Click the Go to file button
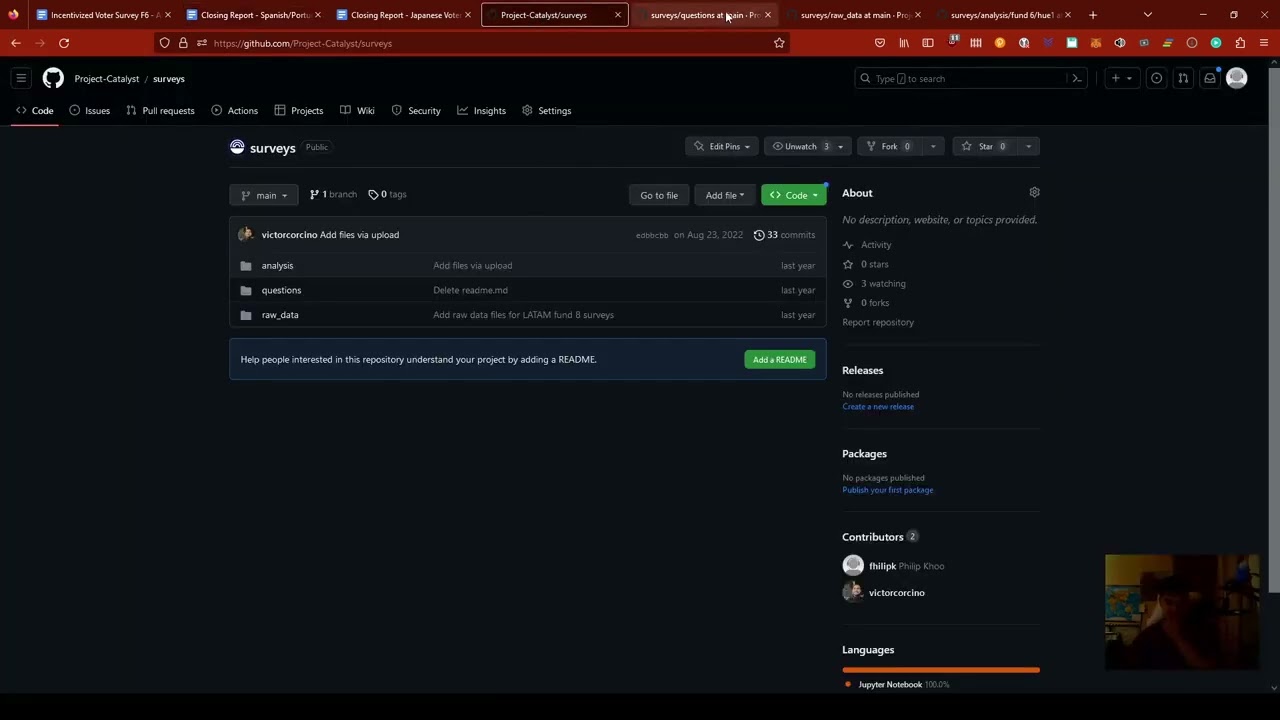The height and width of the screenshot is (720, 1280). click(x=659, y=195)
